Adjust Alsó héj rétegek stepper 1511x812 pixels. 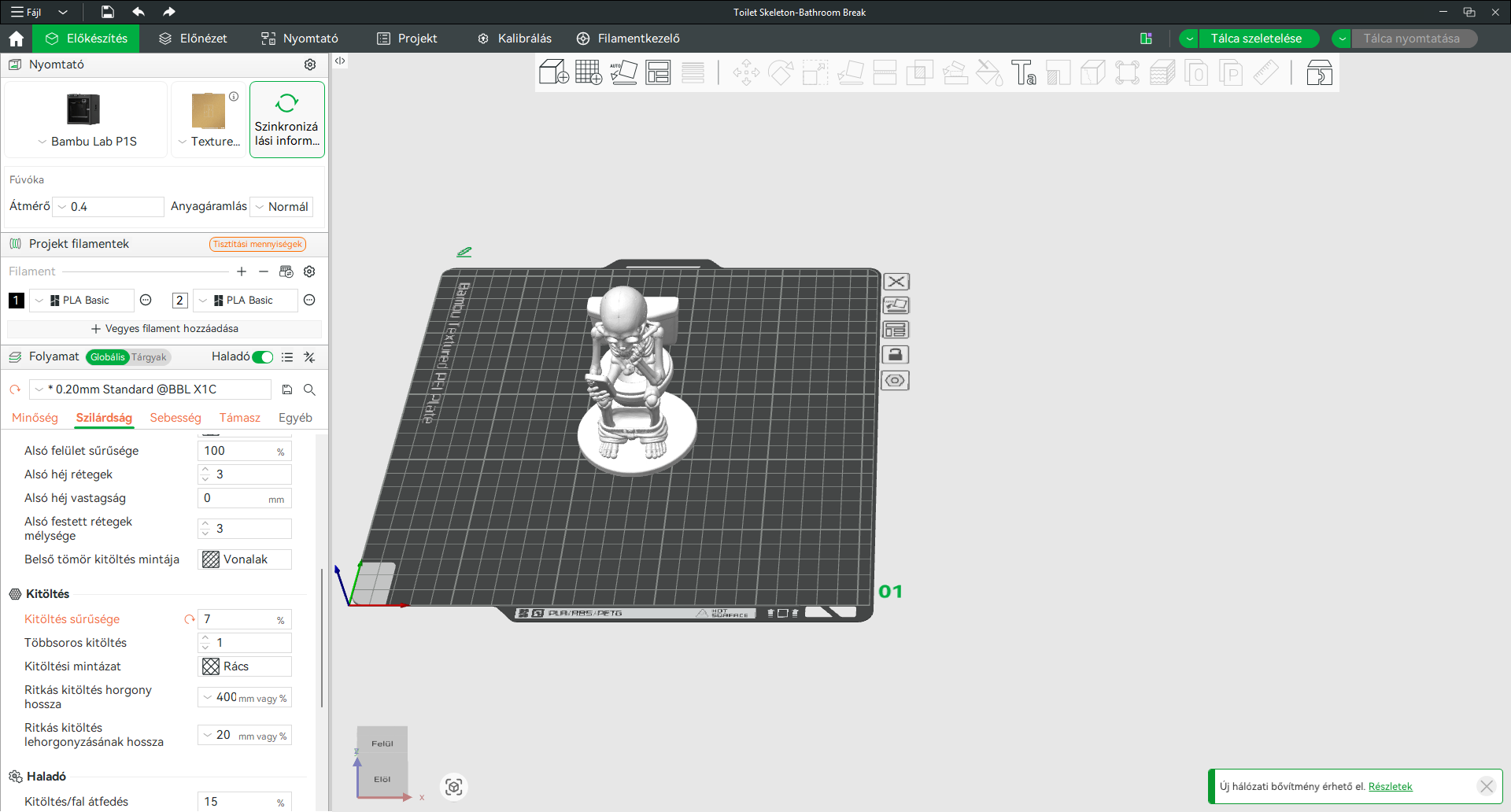click(205, 474)
